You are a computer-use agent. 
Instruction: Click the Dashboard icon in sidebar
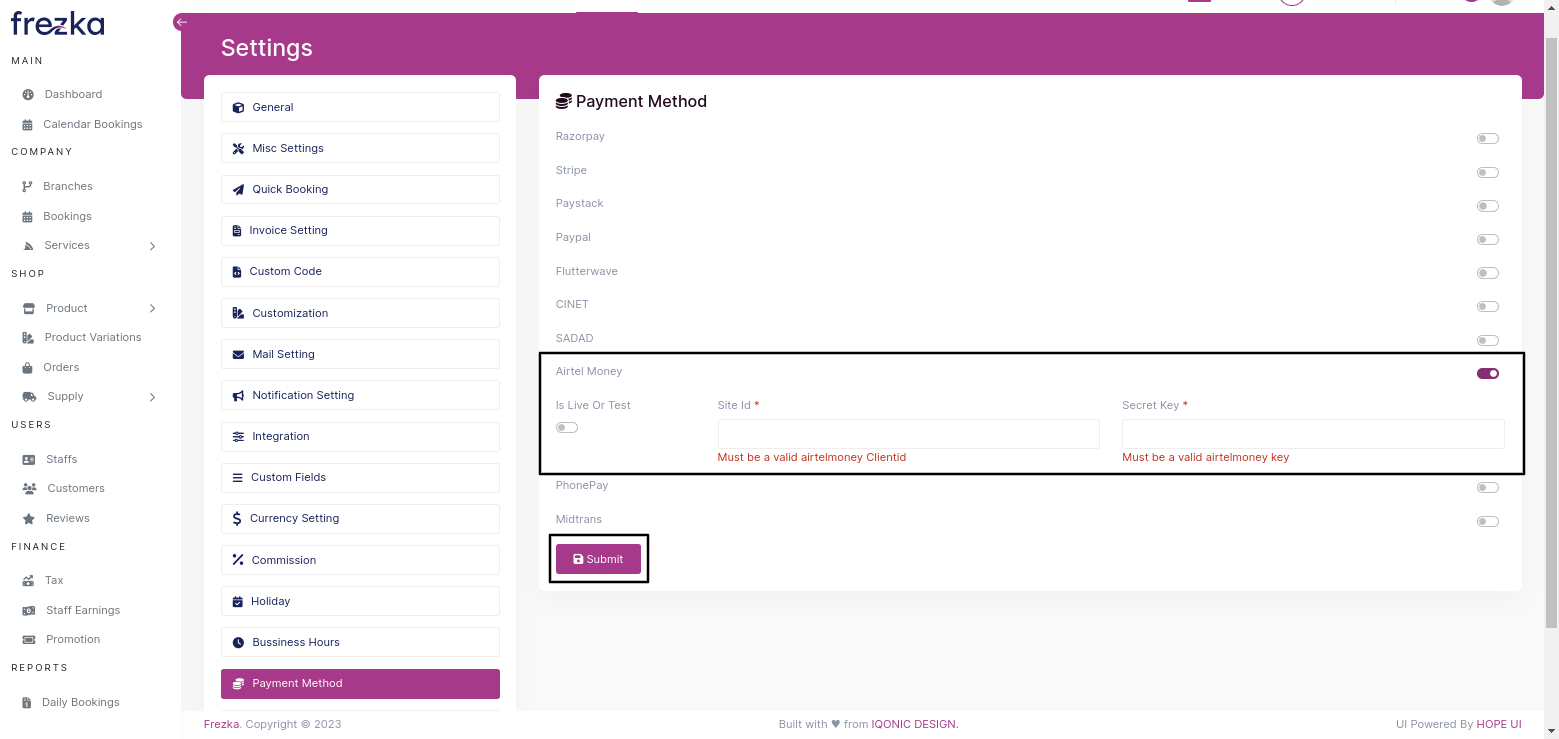point(28,94)
